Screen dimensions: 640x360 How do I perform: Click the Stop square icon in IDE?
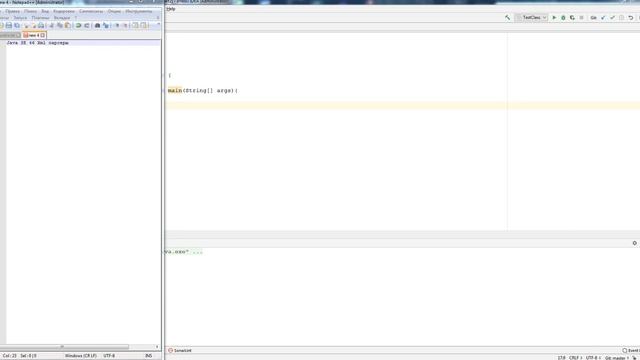coord(581,18)
